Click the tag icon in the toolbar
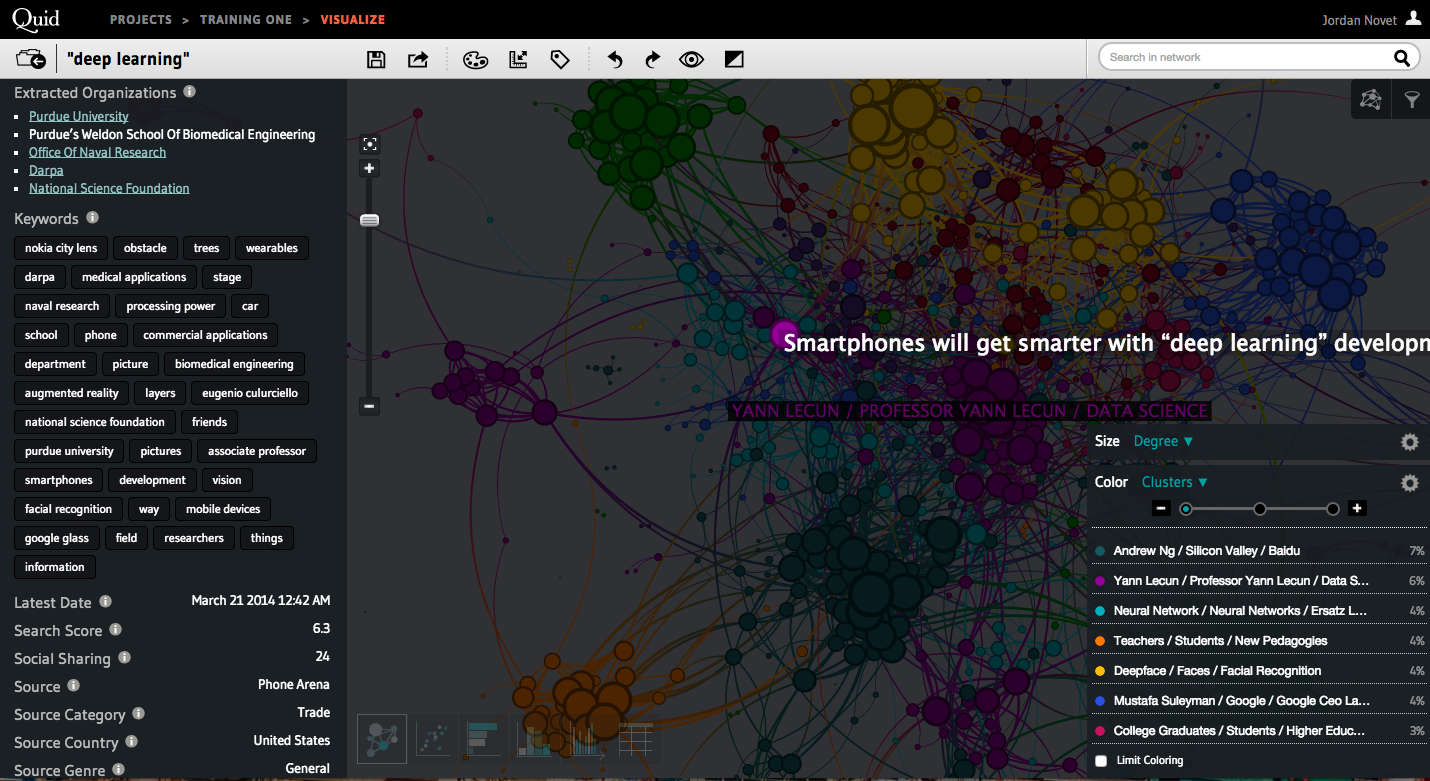The width and height of the screenshot is (1430, 781). tap(560, 60)
